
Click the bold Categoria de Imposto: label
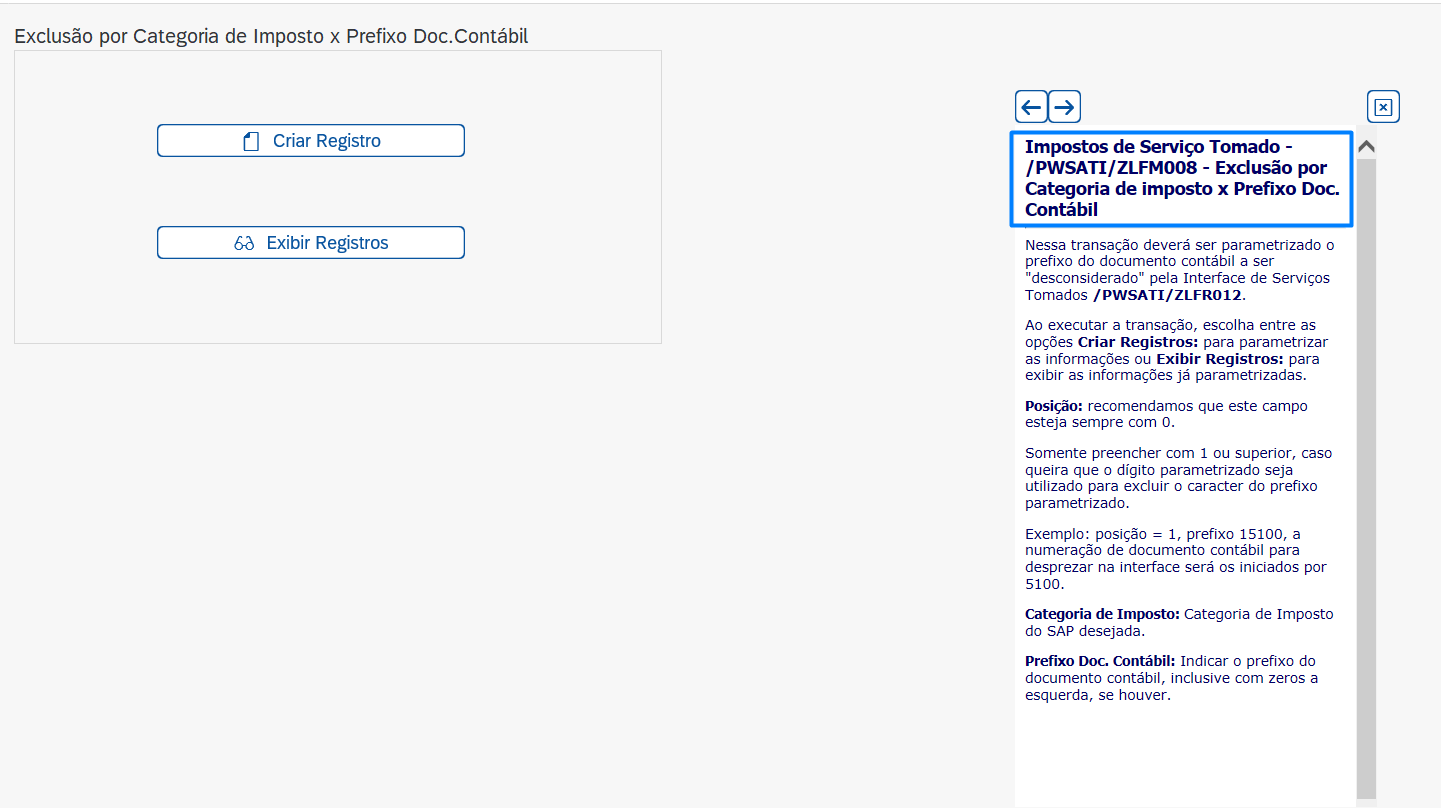(1102, 614)
